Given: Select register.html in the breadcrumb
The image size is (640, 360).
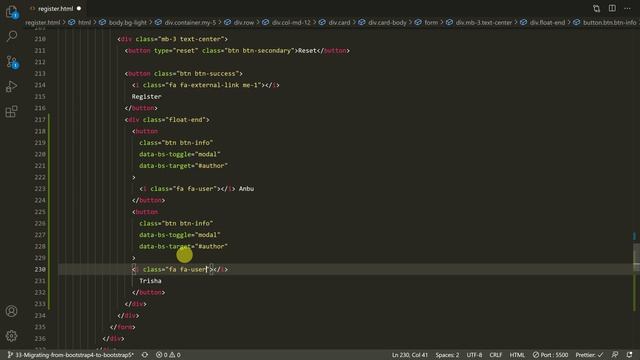Looking at the screenshot, I should pos(42,22).
